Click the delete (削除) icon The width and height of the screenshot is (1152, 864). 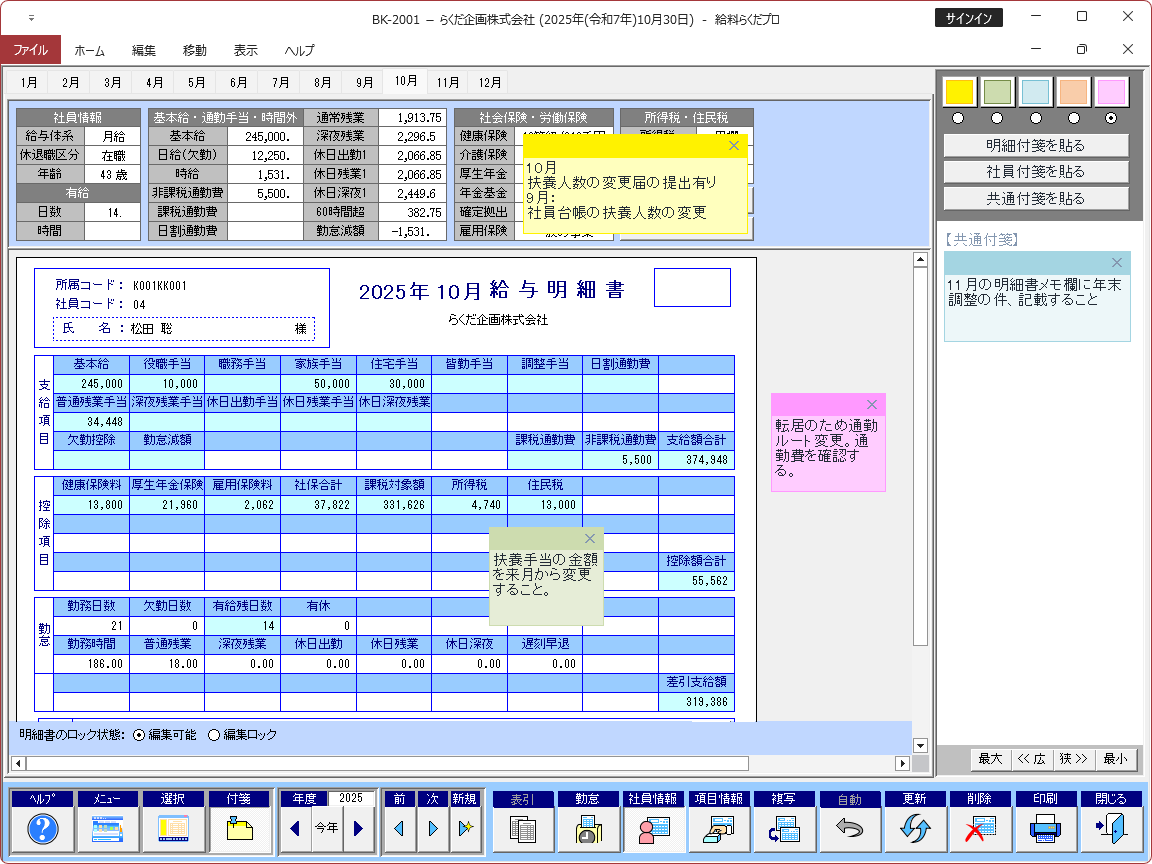pyautogui.click(x=979, y=829)
